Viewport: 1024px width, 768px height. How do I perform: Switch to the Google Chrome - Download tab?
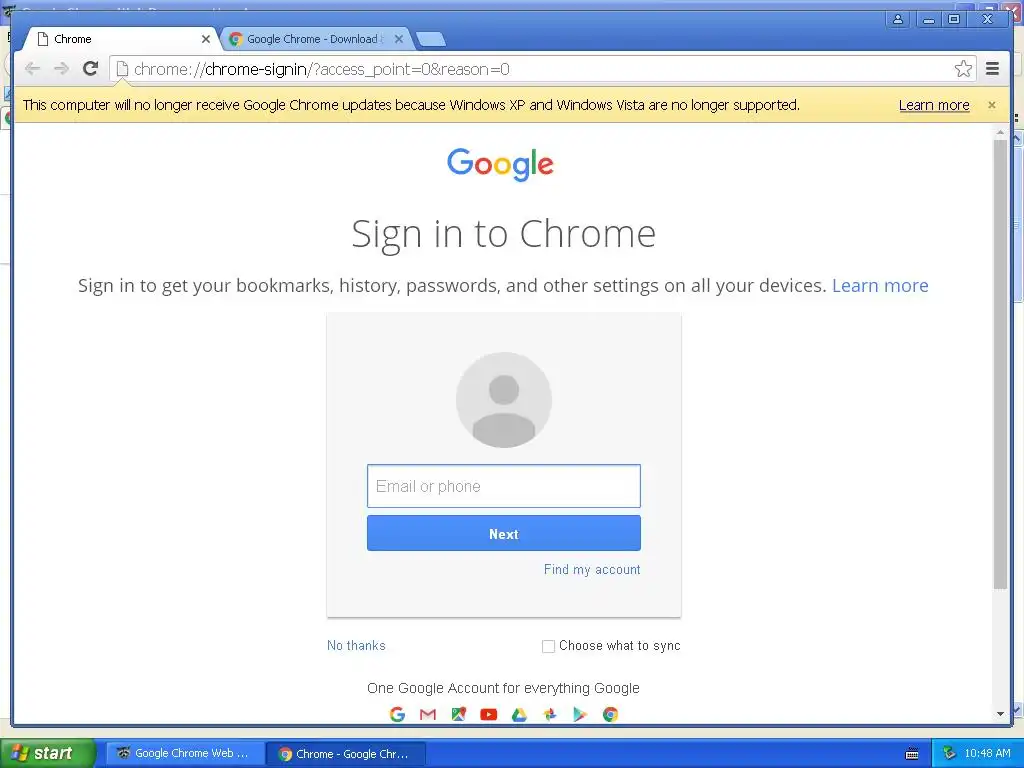click(x=315, y=39)
